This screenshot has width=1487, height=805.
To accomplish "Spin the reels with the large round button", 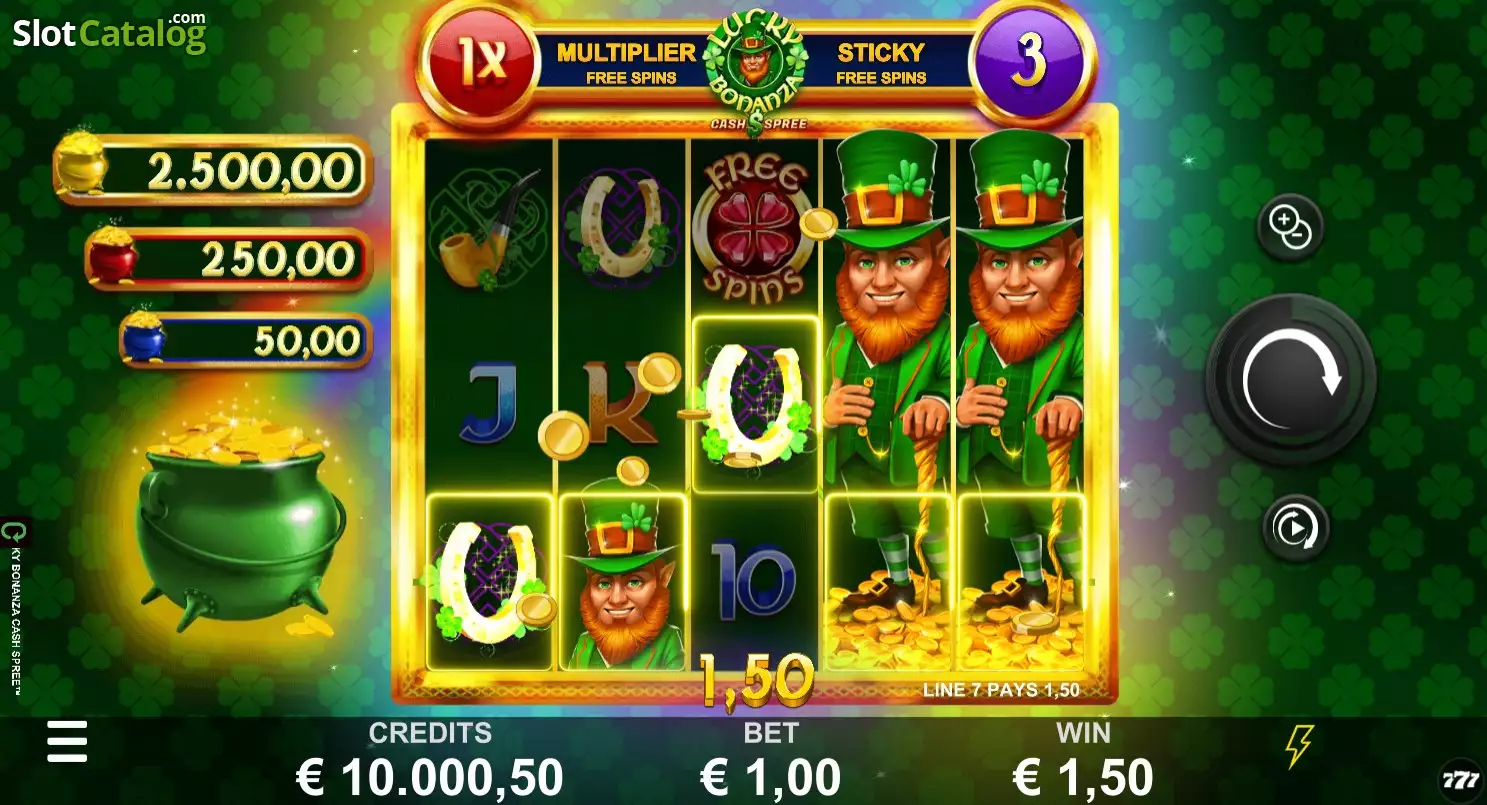I will tap(1291, 379).
